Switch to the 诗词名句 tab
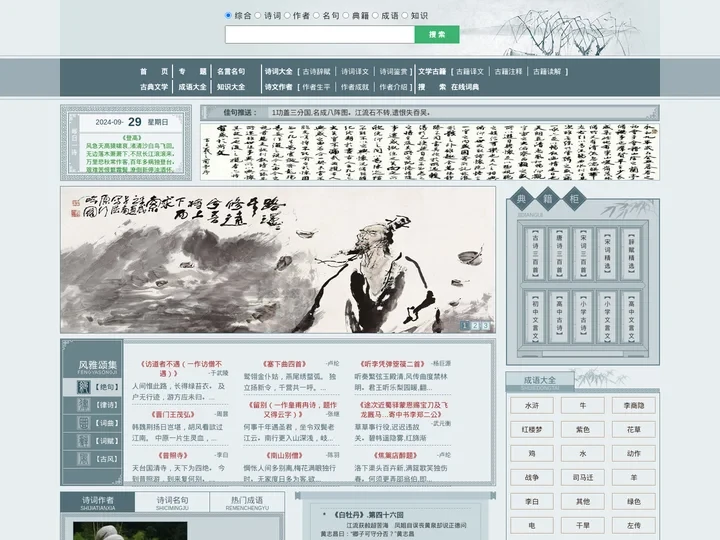The image size is (720, 540). (x=172, y=502)
